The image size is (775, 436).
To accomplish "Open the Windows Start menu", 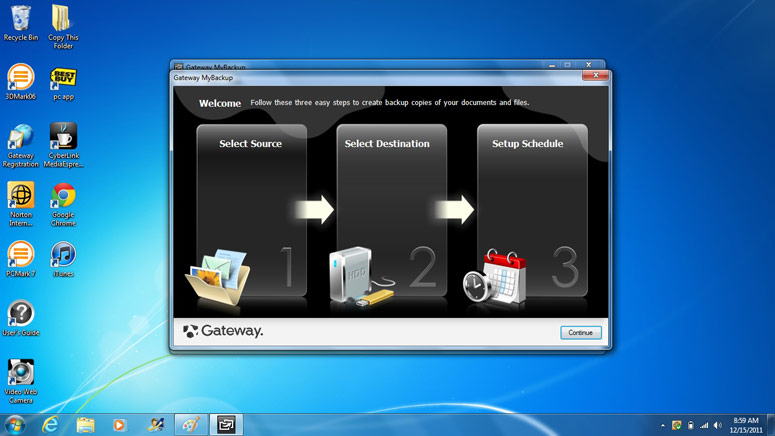I will 15,425.
